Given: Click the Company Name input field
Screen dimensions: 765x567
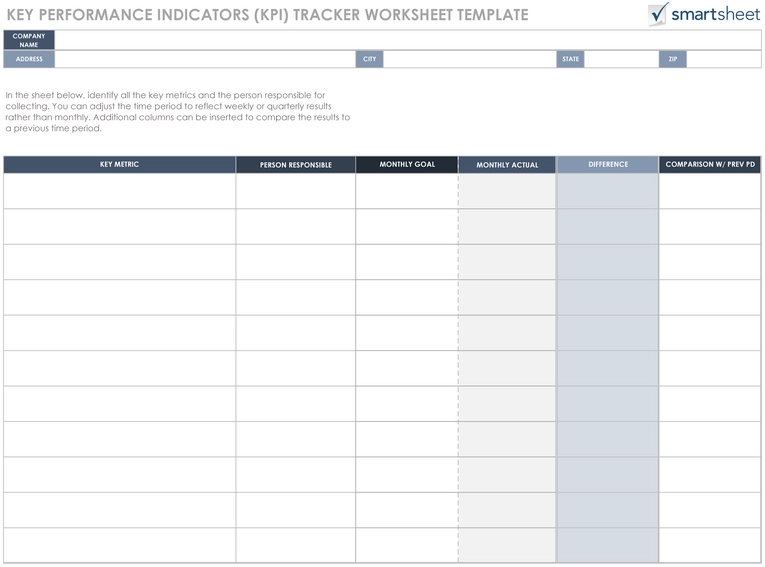Looking at the screenshot, I should (408, 40).
